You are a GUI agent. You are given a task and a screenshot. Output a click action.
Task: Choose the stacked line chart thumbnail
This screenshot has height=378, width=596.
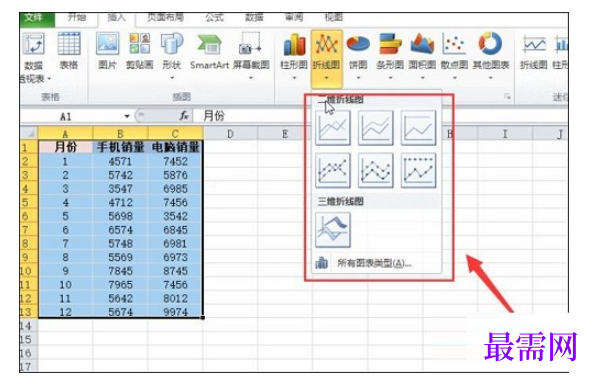tap(375, 128)
